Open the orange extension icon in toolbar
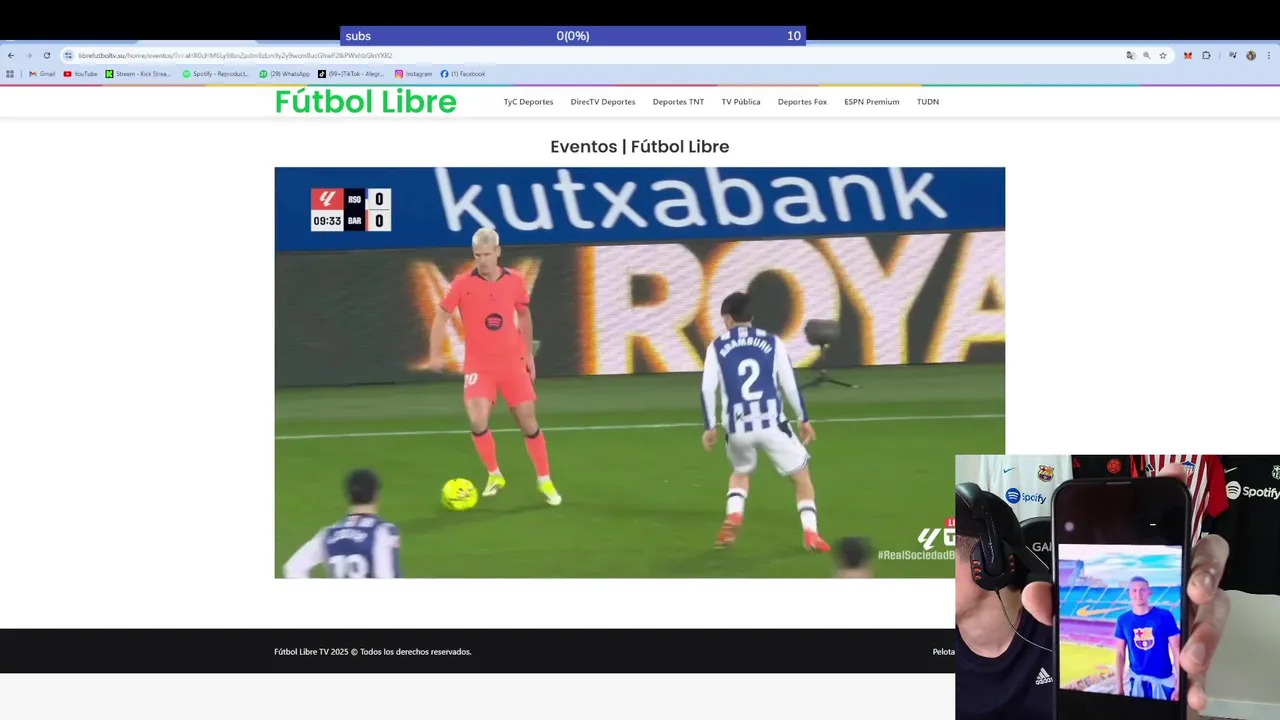This screenshot has width=1280, height=720. [x=1187, y=55]
